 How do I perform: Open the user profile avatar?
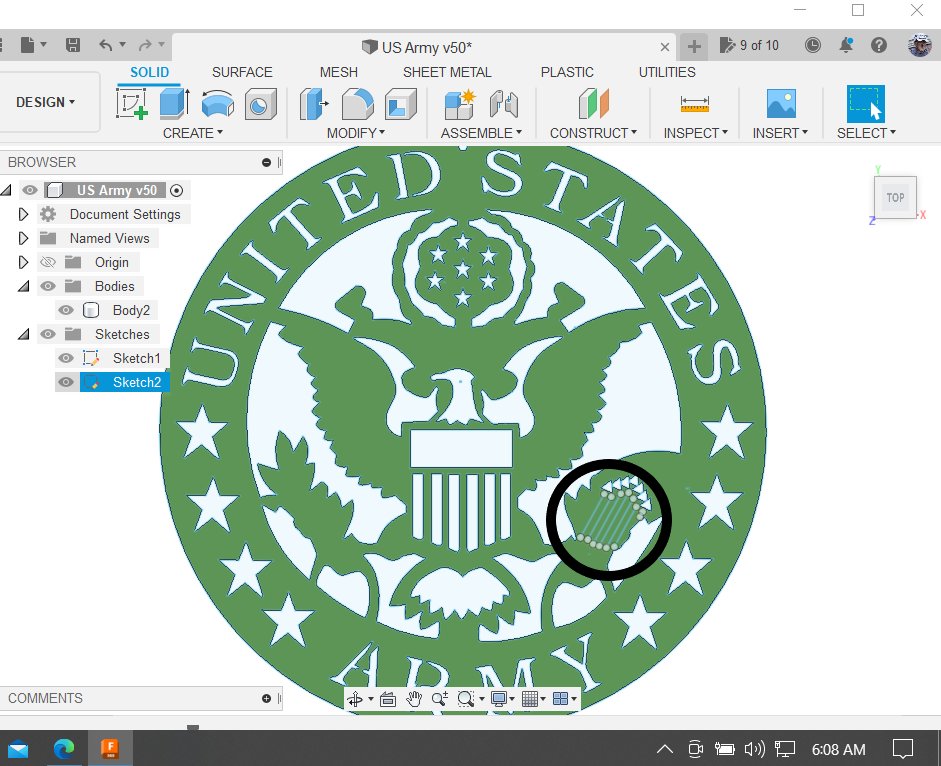[x=919, y=45]
